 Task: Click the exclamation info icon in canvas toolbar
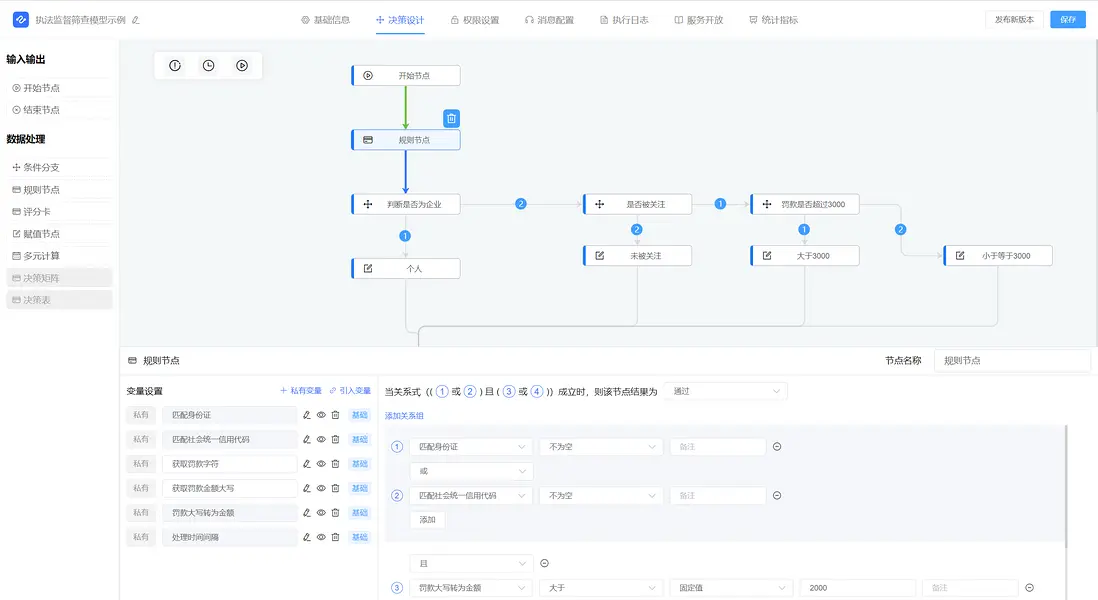175,66
